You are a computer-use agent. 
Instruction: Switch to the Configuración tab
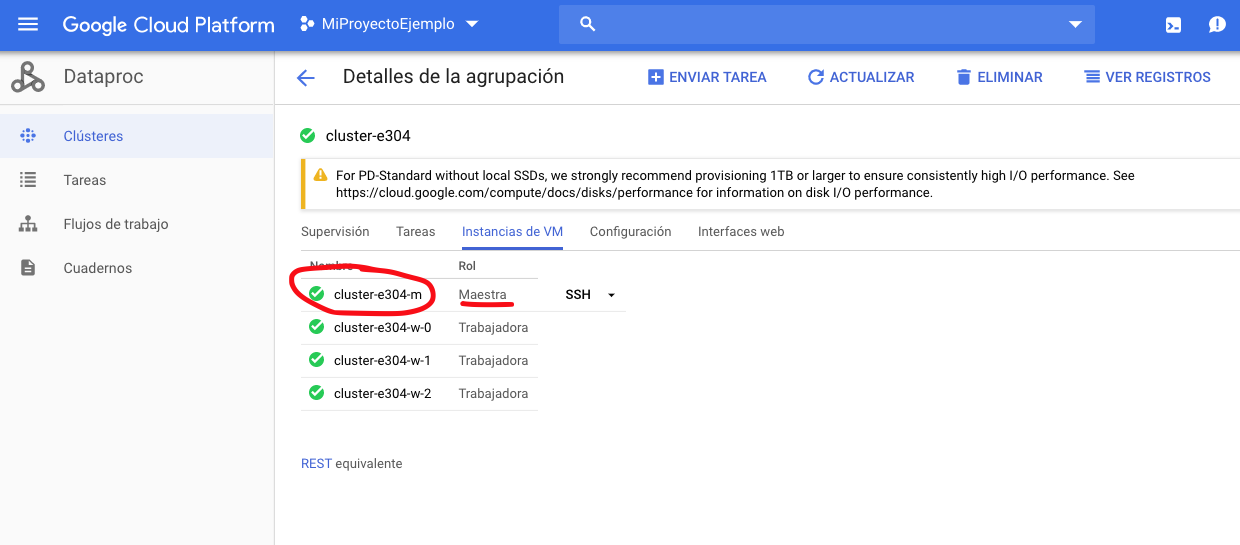click(x=630, y=231)
